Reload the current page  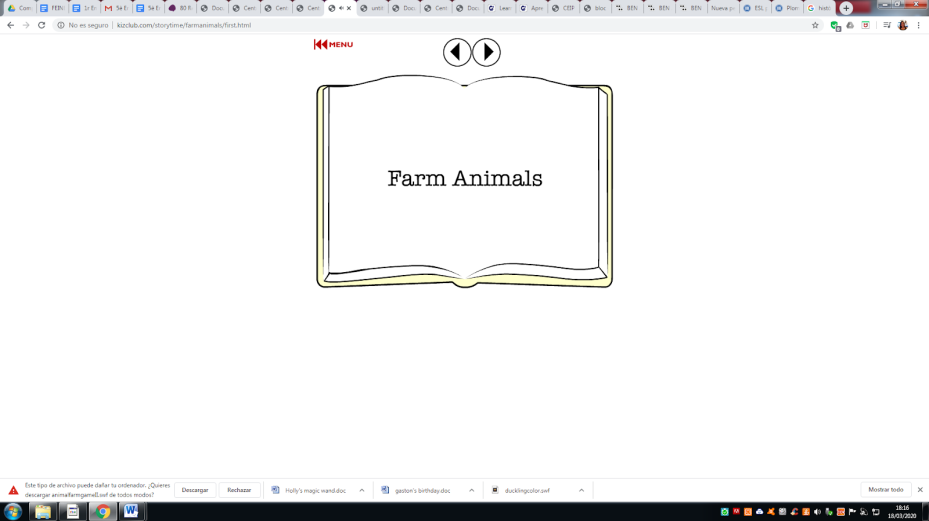pyautogui.click(x=41, y=25)
